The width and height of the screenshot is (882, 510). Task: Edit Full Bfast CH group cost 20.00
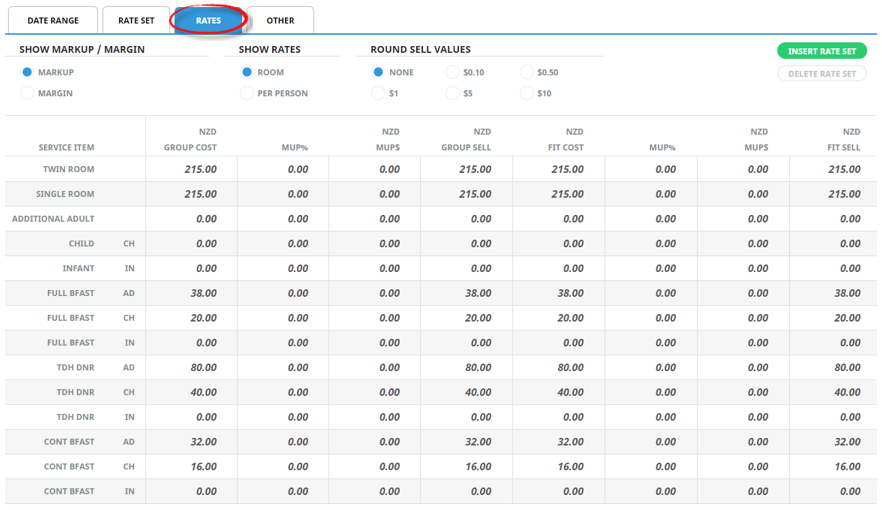(191, 318)
